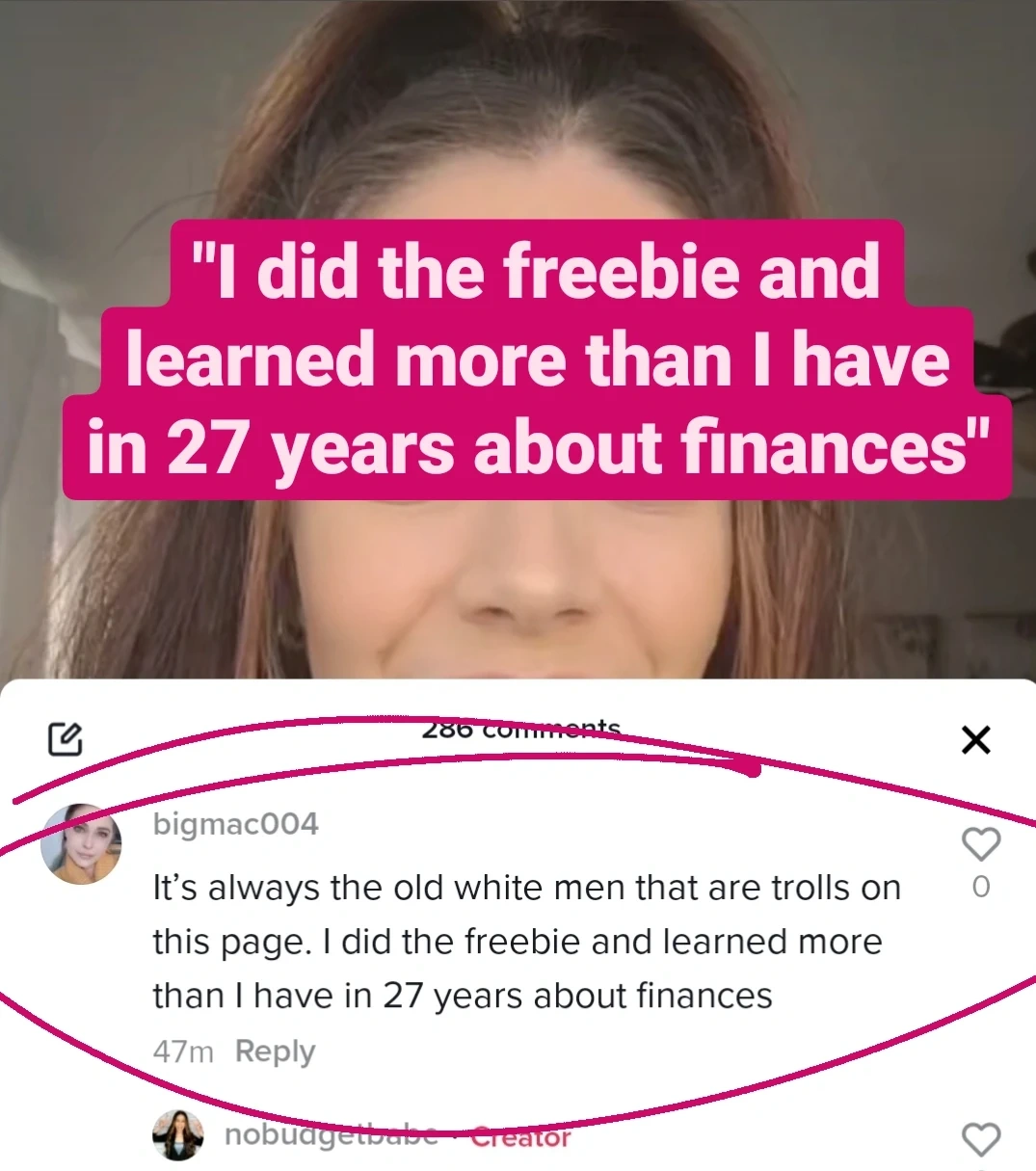Select the comment text about old white men trolls
The height and width of the screenshot is (1171, 1036).
pos(527,942)
